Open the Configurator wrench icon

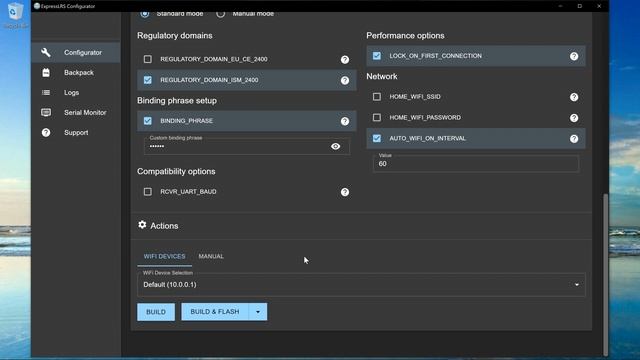(x=46, y=52)
